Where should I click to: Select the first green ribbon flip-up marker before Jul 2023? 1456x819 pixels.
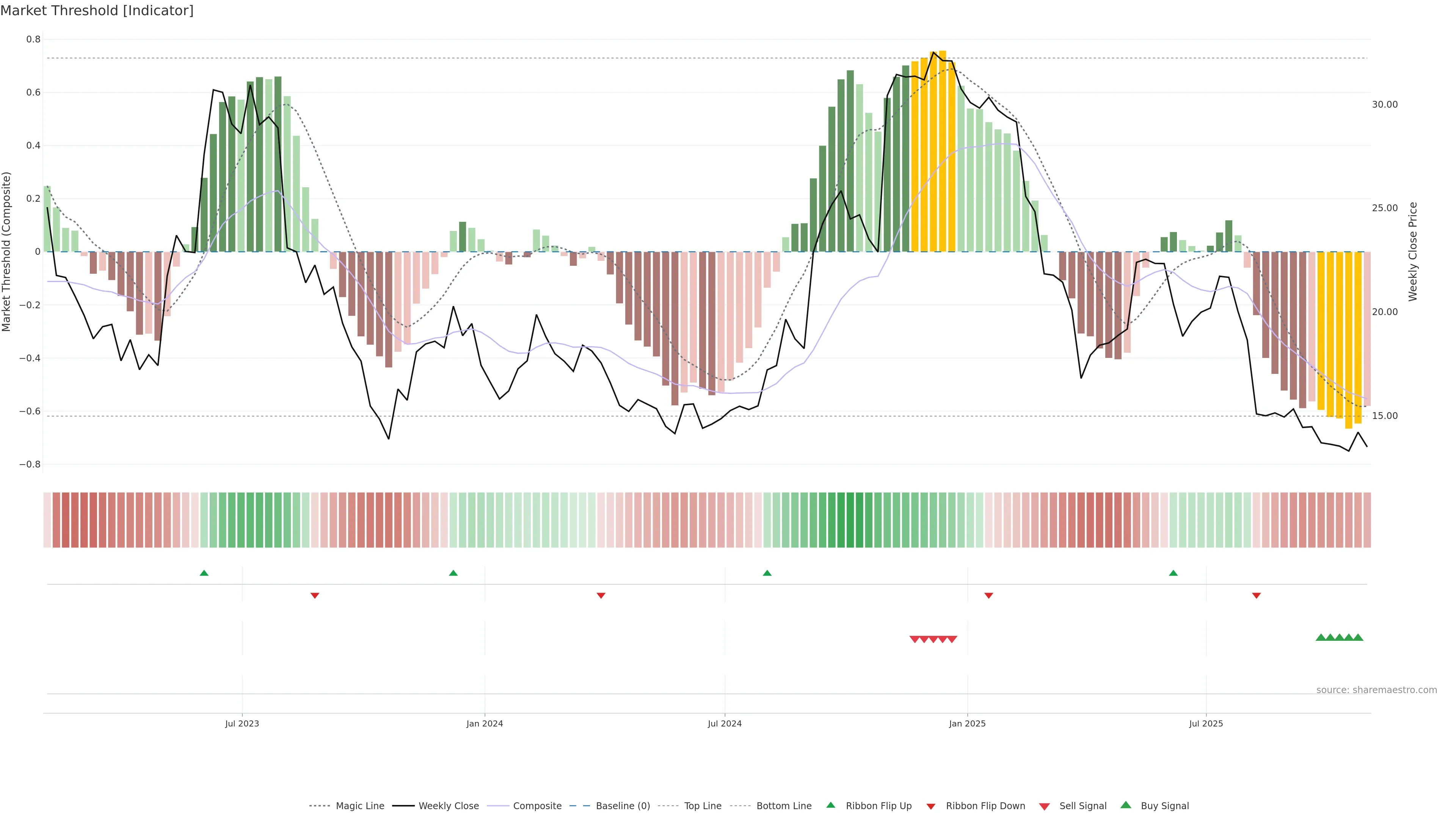pyautogui.click(x=204, y=573)
